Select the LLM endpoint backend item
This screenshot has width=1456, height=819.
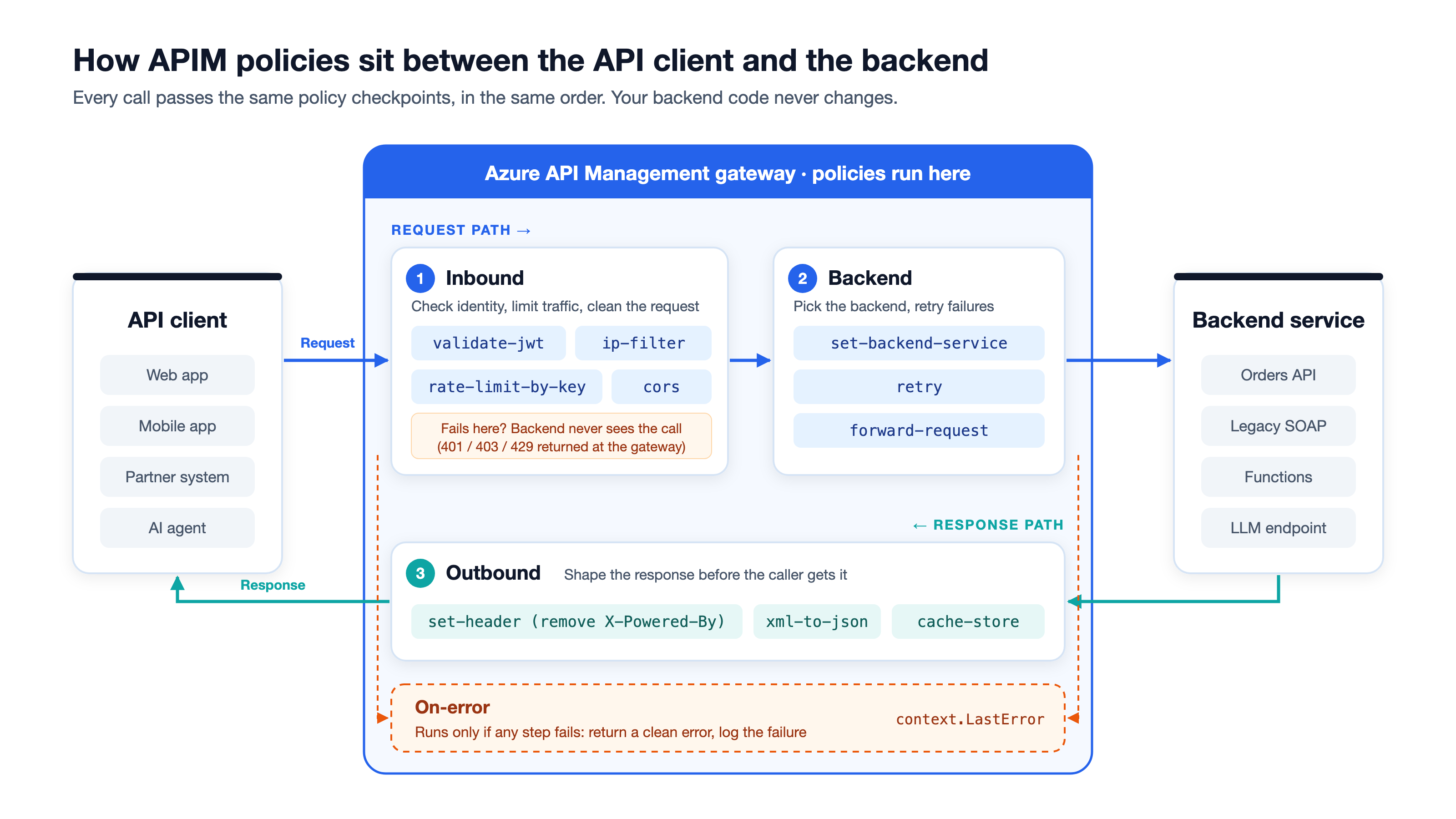1278,527
